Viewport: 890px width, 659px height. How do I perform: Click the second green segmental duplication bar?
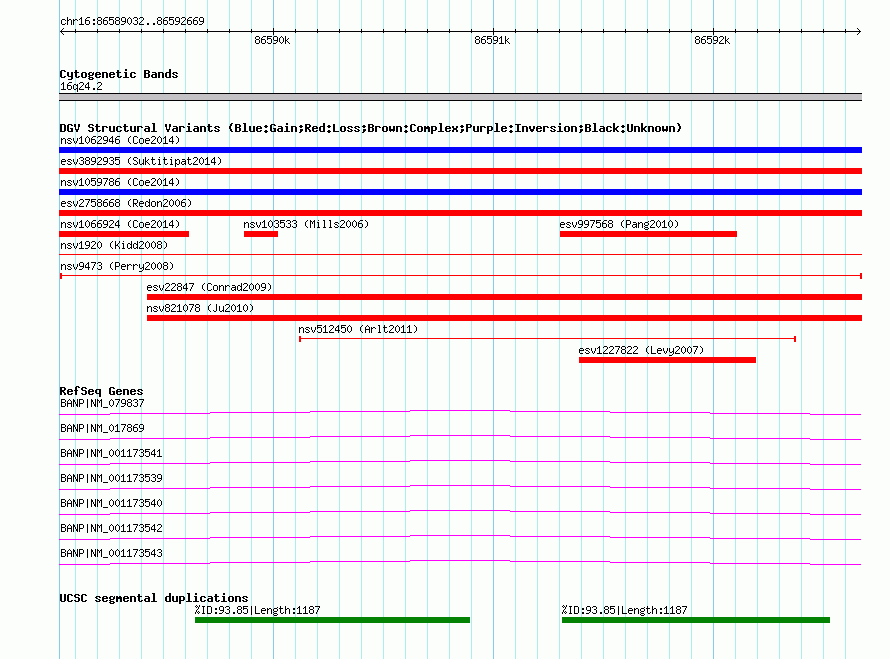coord(696,620)
